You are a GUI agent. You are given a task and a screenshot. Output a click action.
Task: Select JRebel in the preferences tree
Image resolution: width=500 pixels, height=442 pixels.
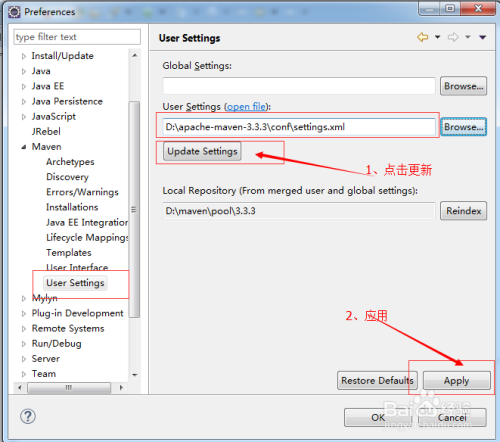pos(46,132)
